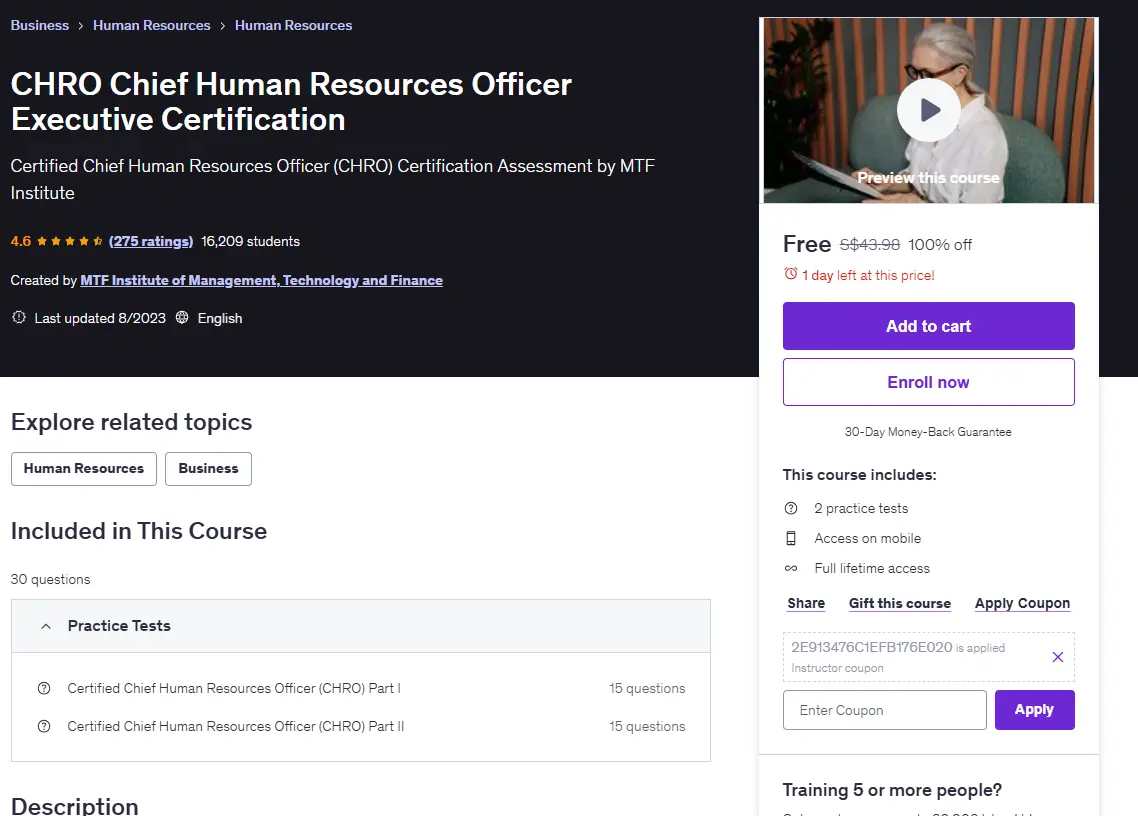Click the English language label
Viewport: 1138px width, 816px height.
[220, 318]
